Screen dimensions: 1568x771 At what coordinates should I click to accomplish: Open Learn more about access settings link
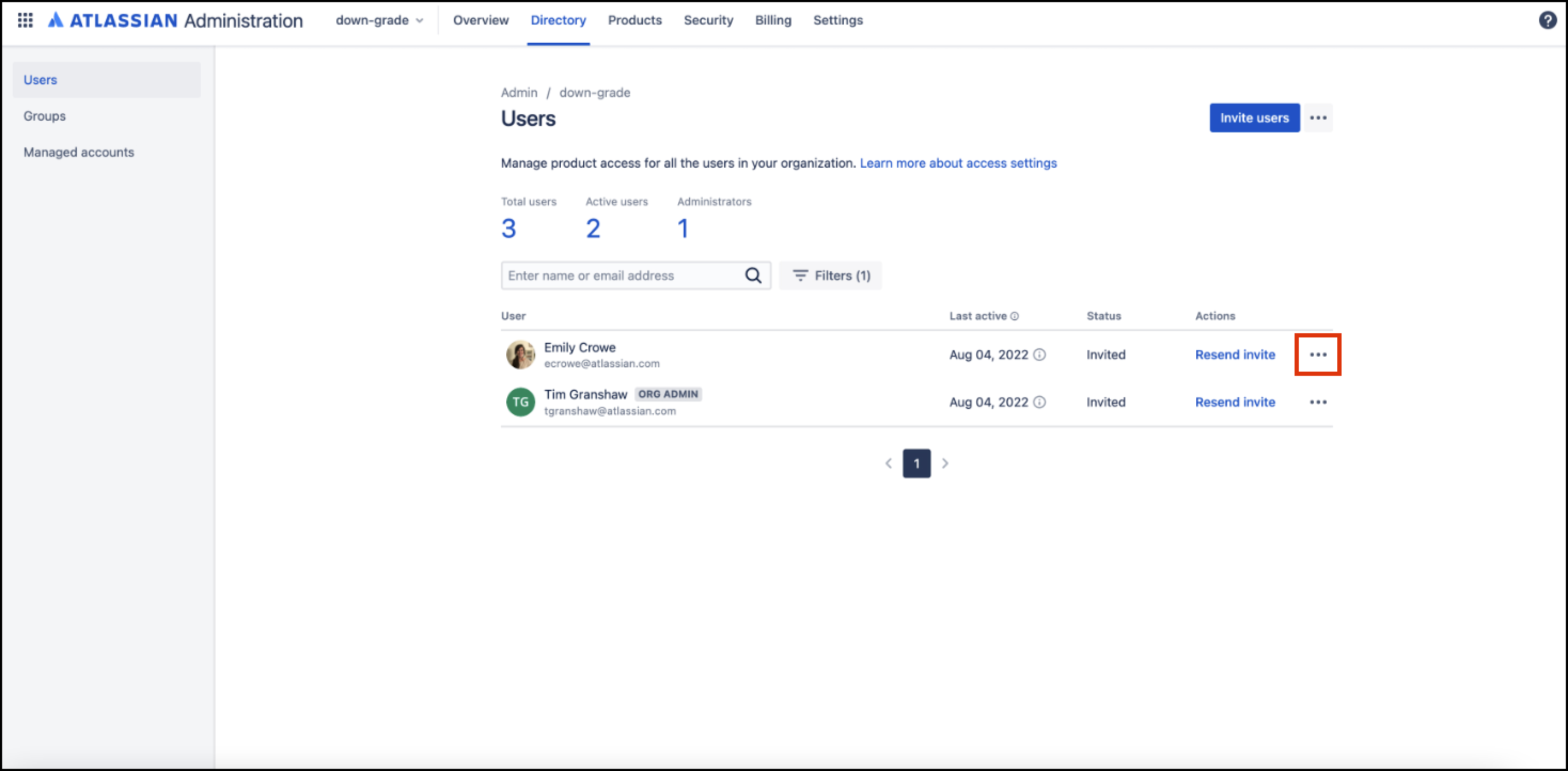958,163
